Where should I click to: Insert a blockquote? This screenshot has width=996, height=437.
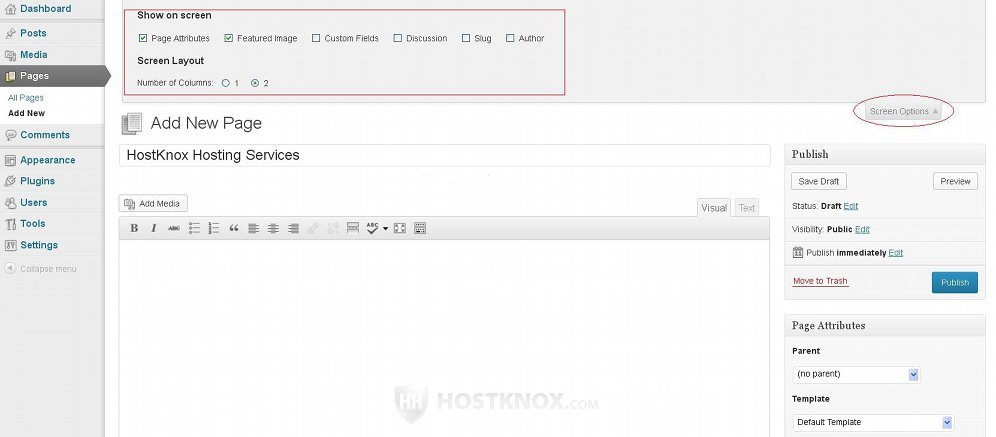[x=234, y=228]
